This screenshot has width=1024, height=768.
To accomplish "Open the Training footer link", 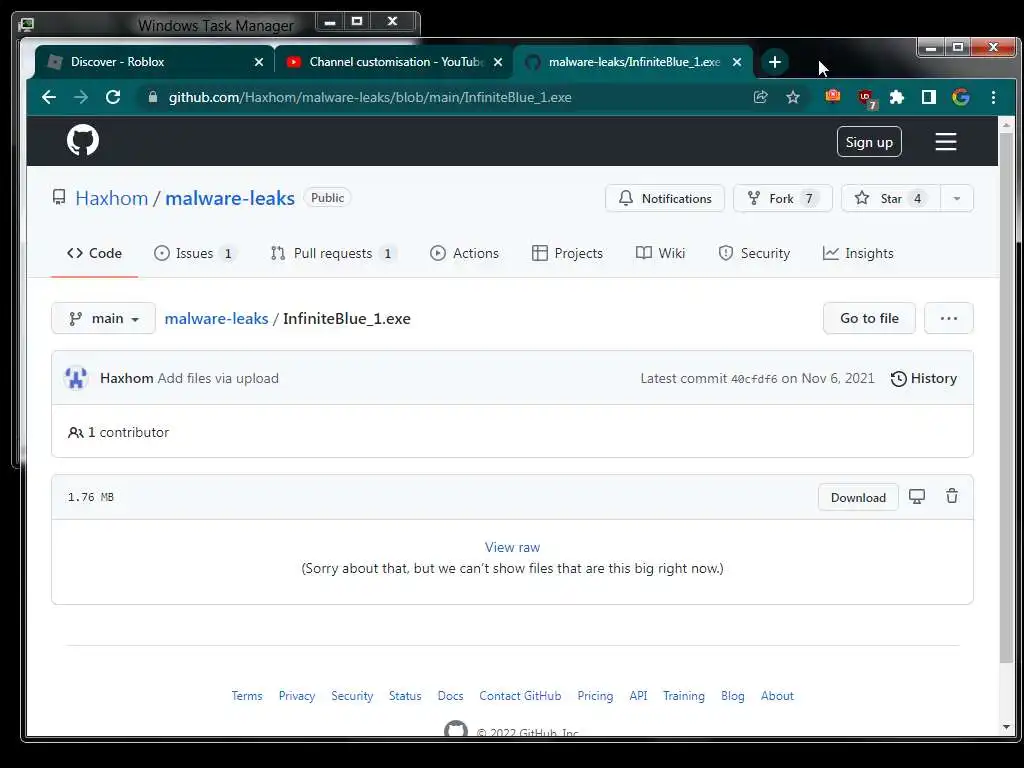I will point(684,696).
